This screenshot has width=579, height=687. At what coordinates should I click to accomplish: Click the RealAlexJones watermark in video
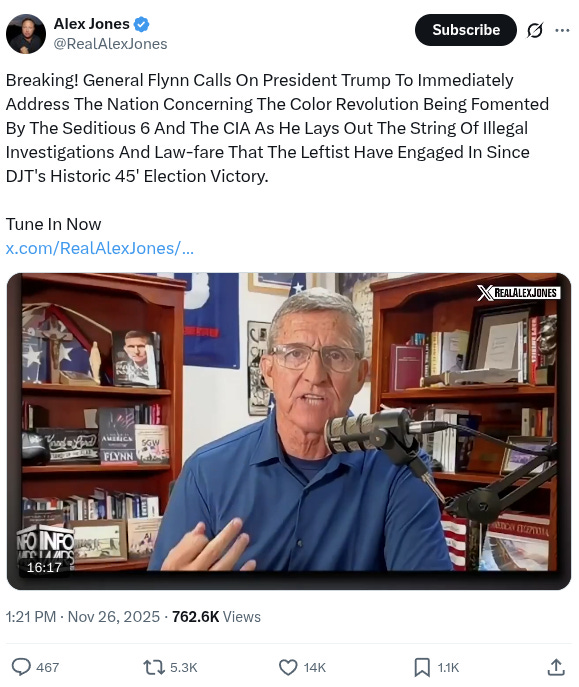click(519, 293)
